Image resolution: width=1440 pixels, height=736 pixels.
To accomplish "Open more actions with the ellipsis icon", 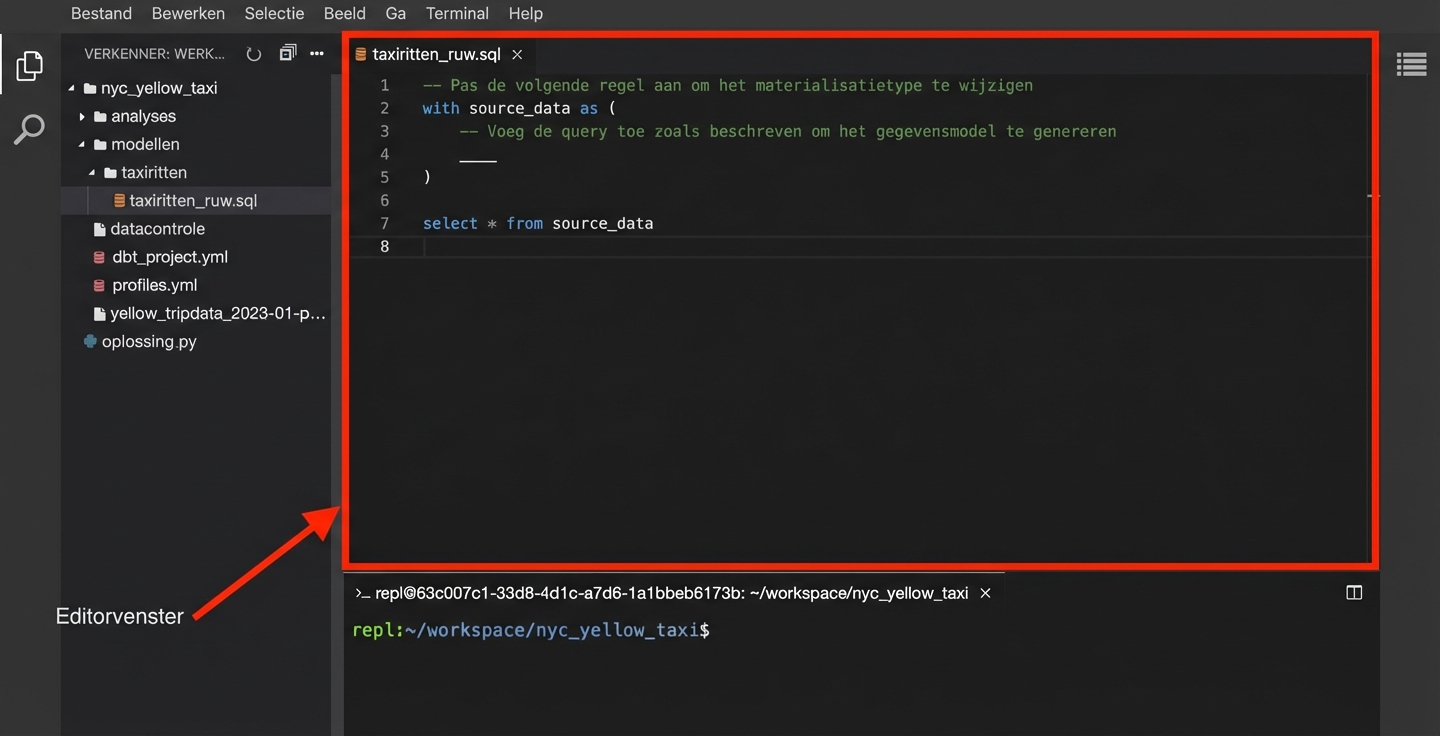I will point(316,53).
